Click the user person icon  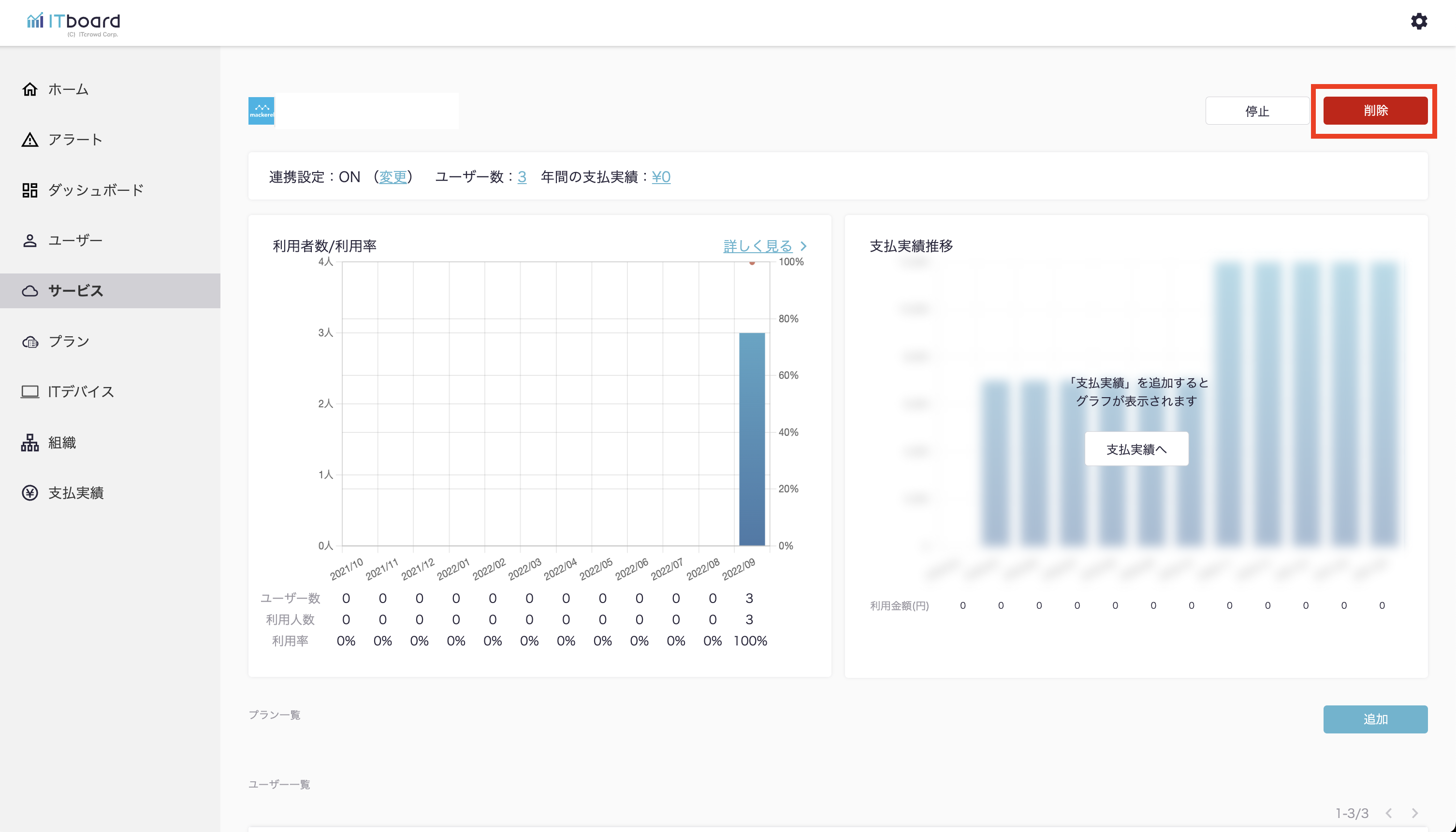[x=29, y=240]
